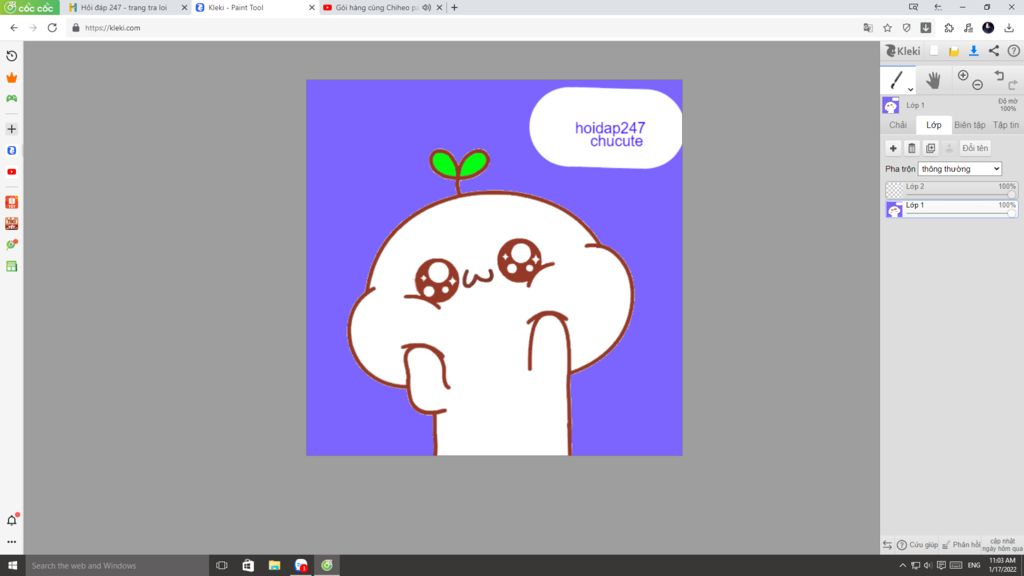
Task: Expand brush tool options arrow
Action: pos(910,89)
